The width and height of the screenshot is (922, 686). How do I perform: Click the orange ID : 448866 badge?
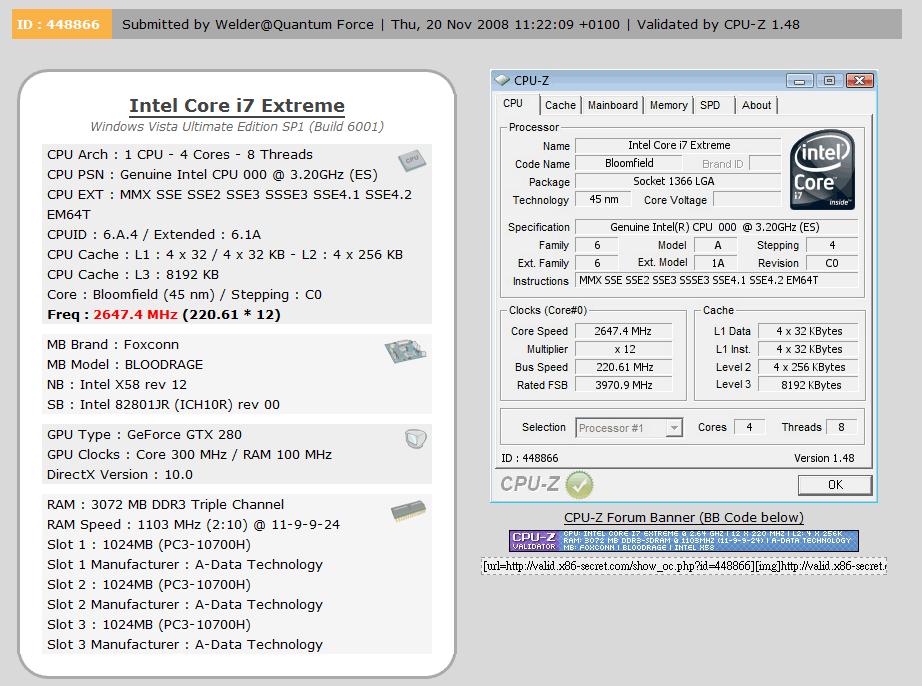pyautogui.click(x=62, y=24)
